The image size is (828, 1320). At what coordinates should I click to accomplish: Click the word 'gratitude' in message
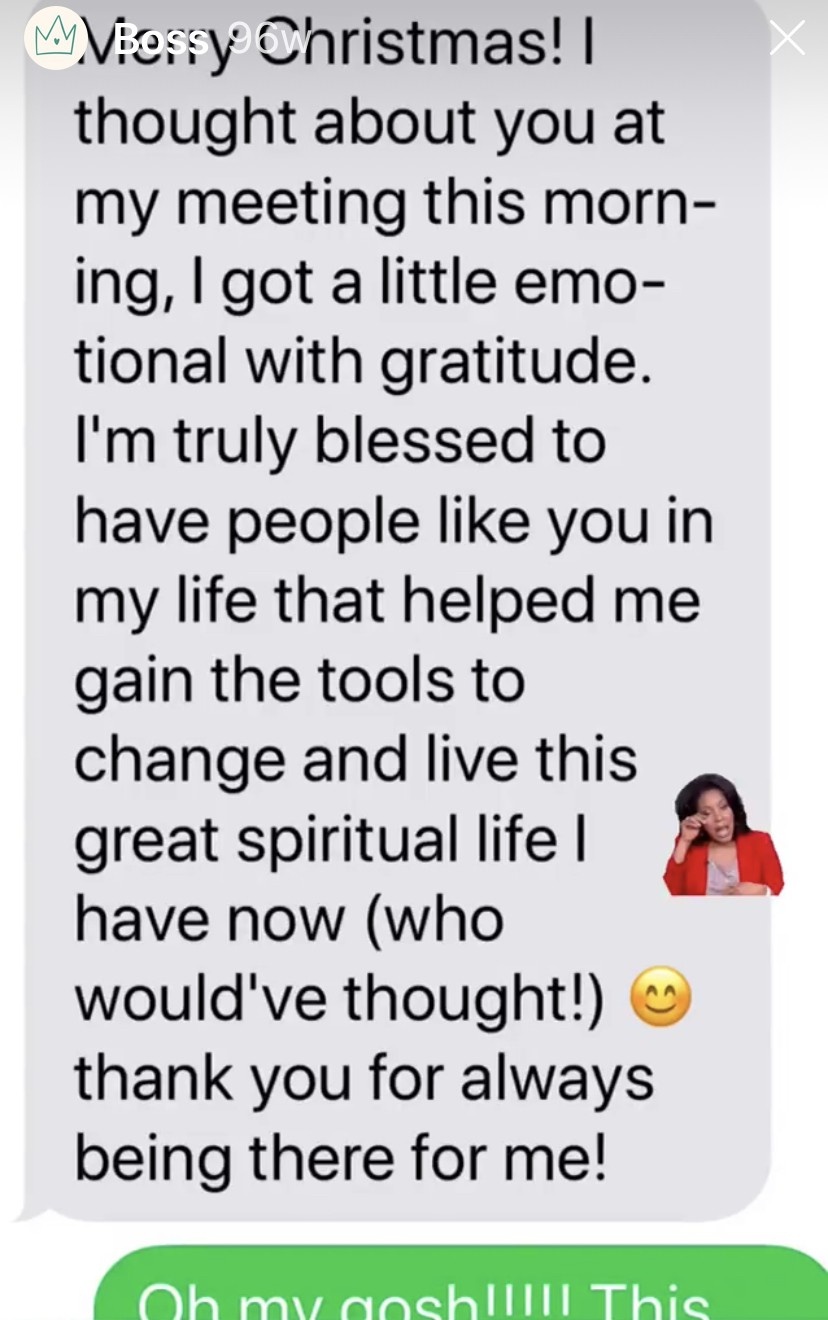(515, 364)
